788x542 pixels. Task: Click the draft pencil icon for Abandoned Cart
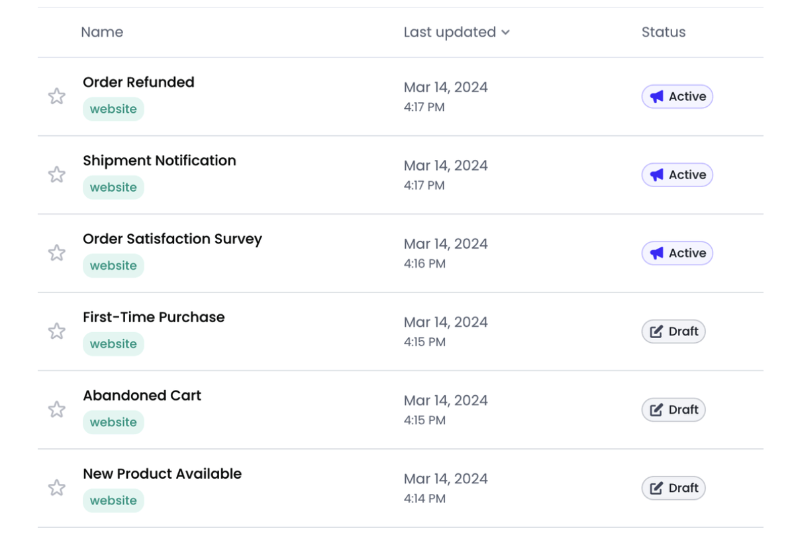tap(656, 410)
